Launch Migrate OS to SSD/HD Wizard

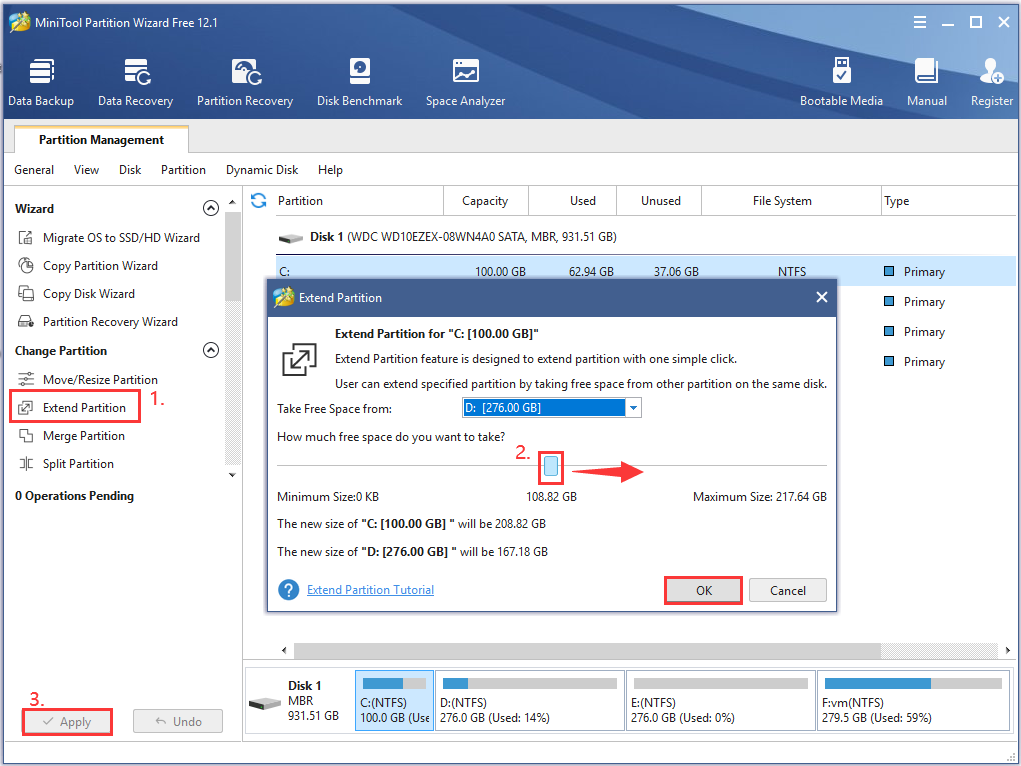(109, 238)
